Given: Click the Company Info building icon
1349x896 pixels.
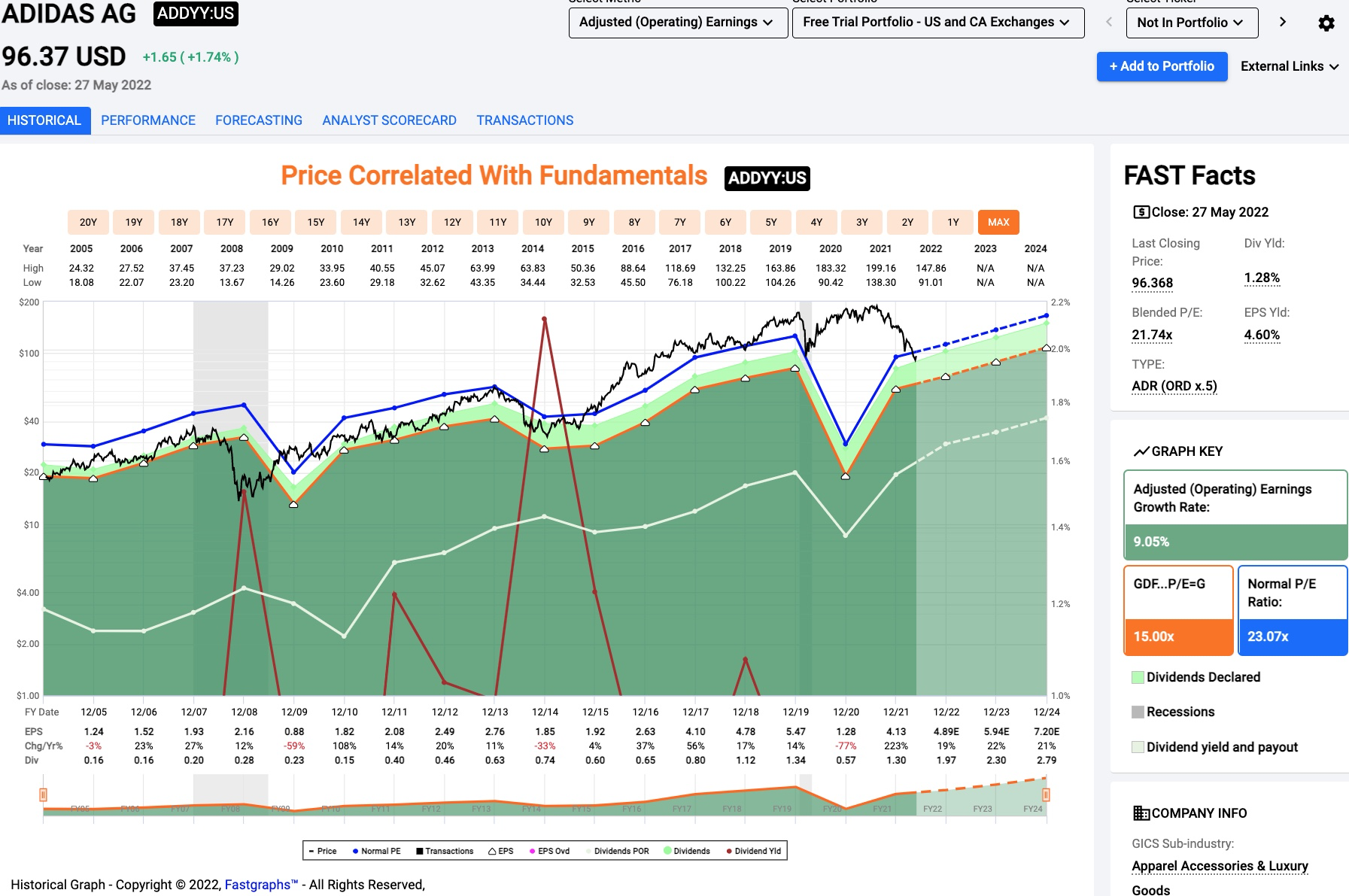Looking at the screenshot, I should click(1141, 813).
